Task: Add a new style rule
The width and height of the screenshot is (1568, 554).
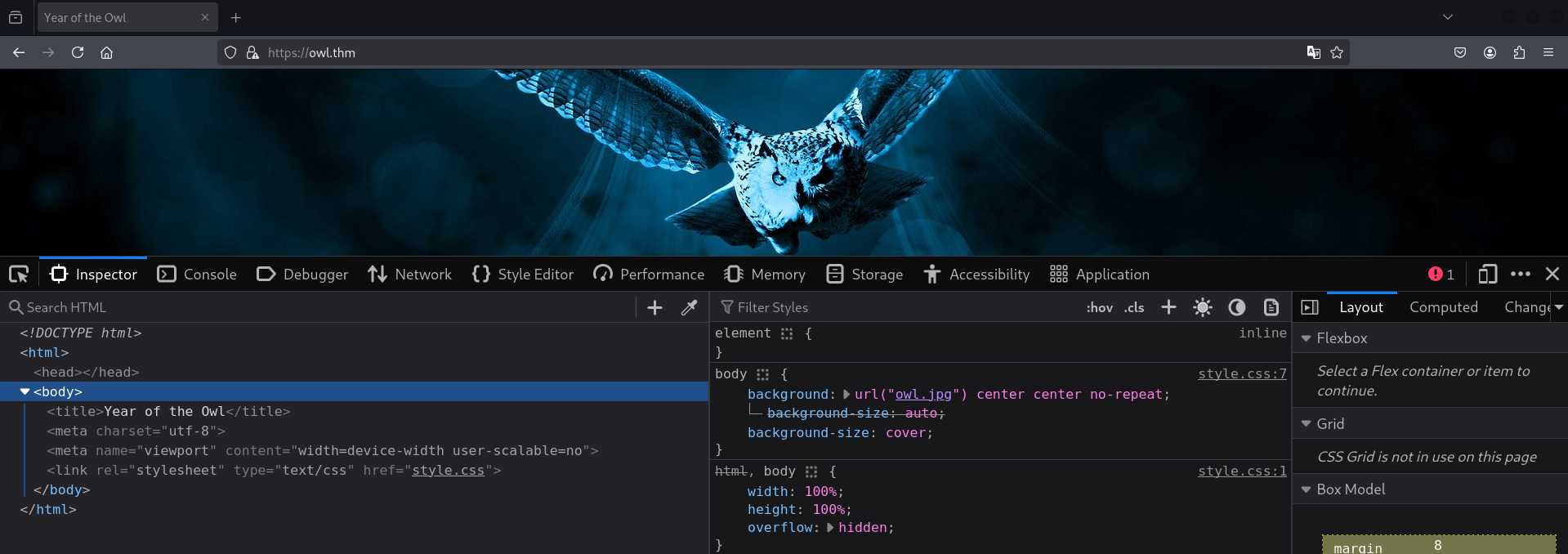Action: pos(1168,307)
